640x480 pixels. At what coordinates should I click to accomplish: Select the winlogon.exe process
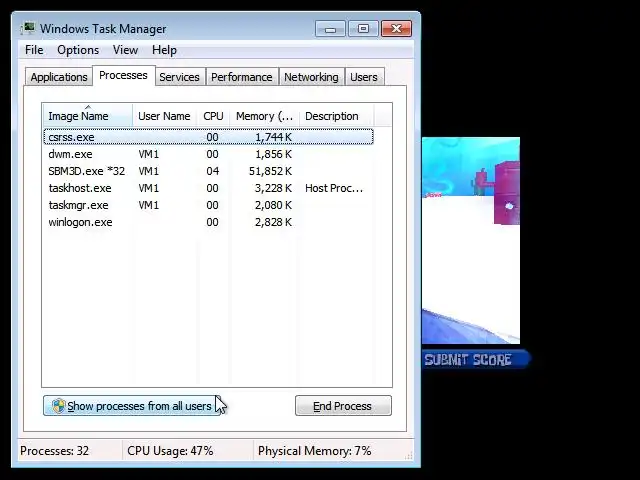point(208,222)
